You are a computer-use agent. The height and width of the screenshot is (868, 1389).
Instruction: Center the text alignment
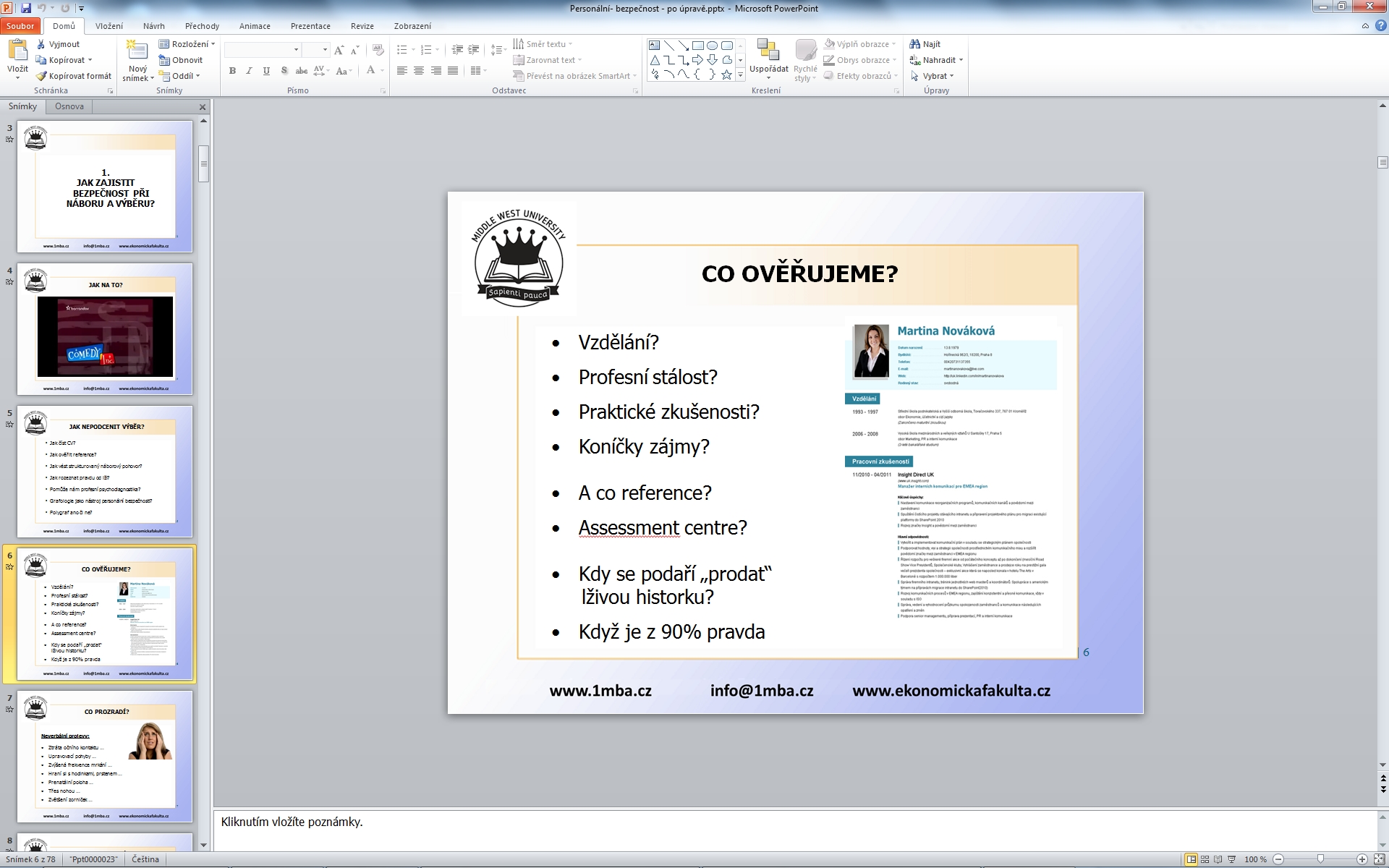pos(419,70)
